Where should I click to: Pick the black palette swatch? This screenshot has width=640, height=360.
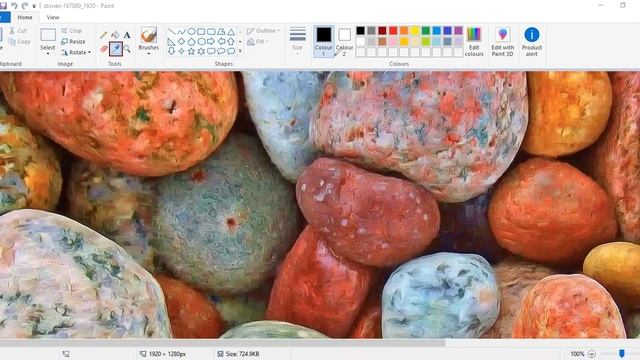360,31
